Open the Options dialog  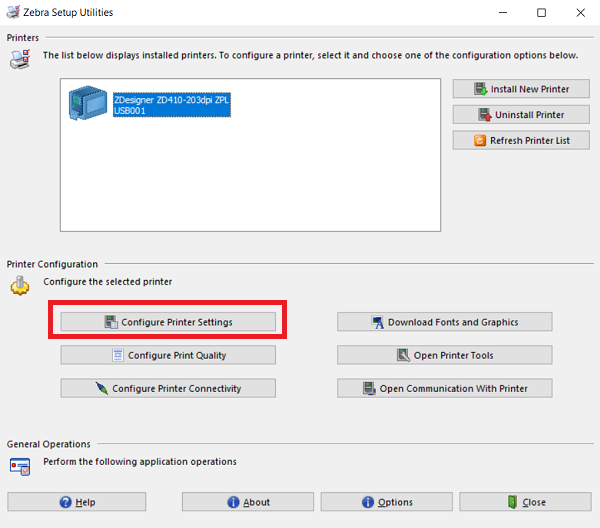[387, 502]
